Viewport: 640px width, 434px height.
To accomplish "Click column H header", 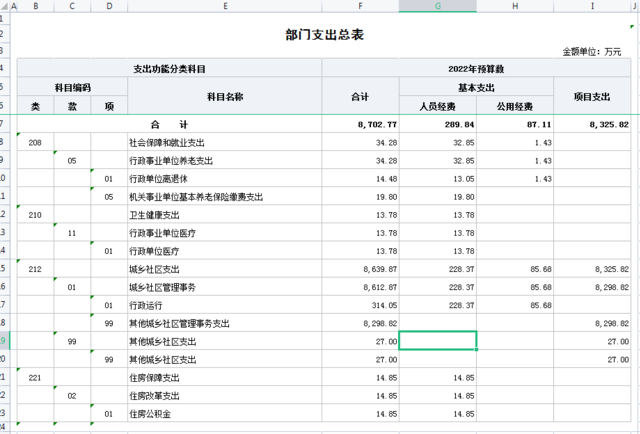I will 515,7.
